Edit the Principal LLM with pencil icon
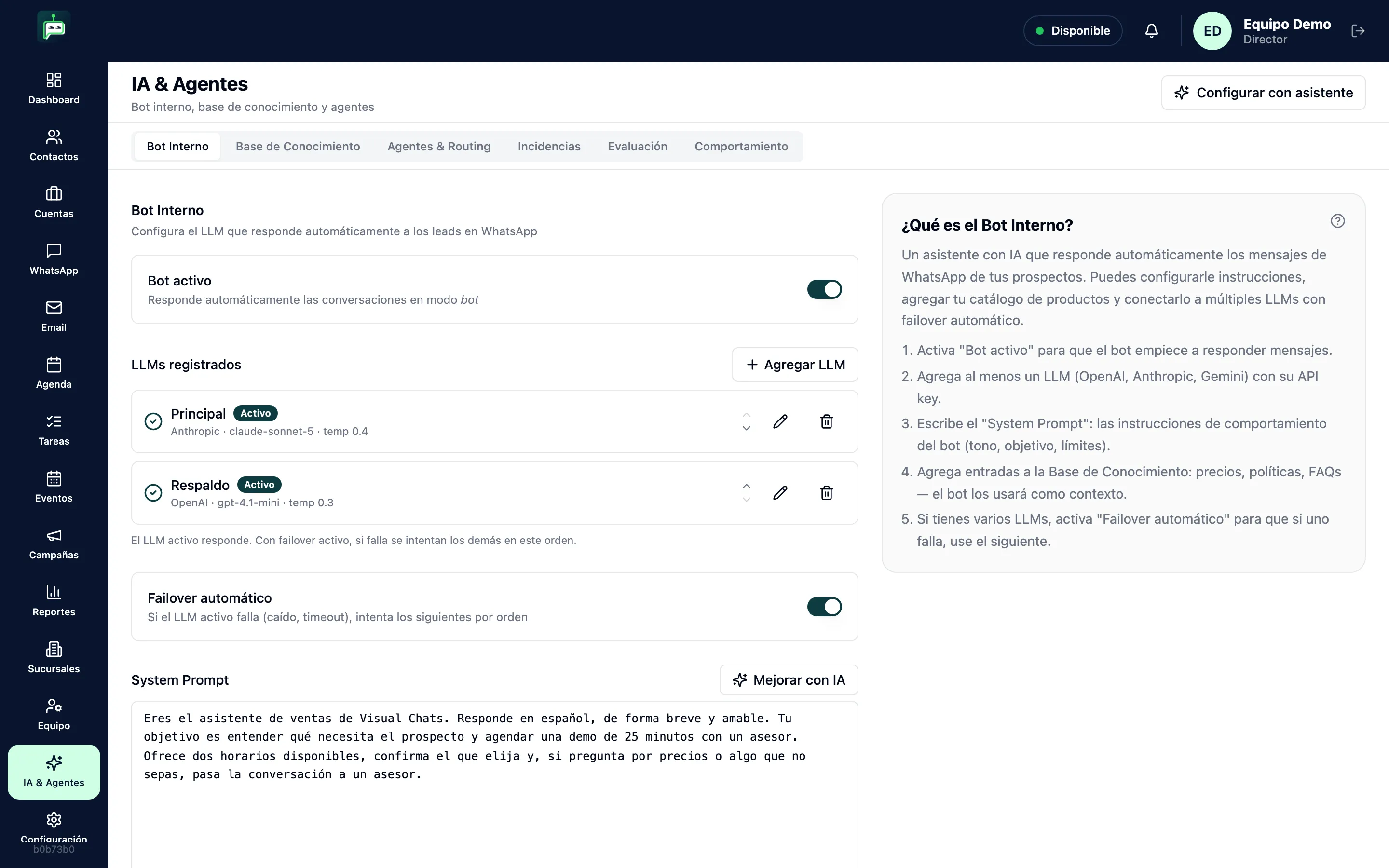Viewport: 1389px width, 868px height. point(780,421)
